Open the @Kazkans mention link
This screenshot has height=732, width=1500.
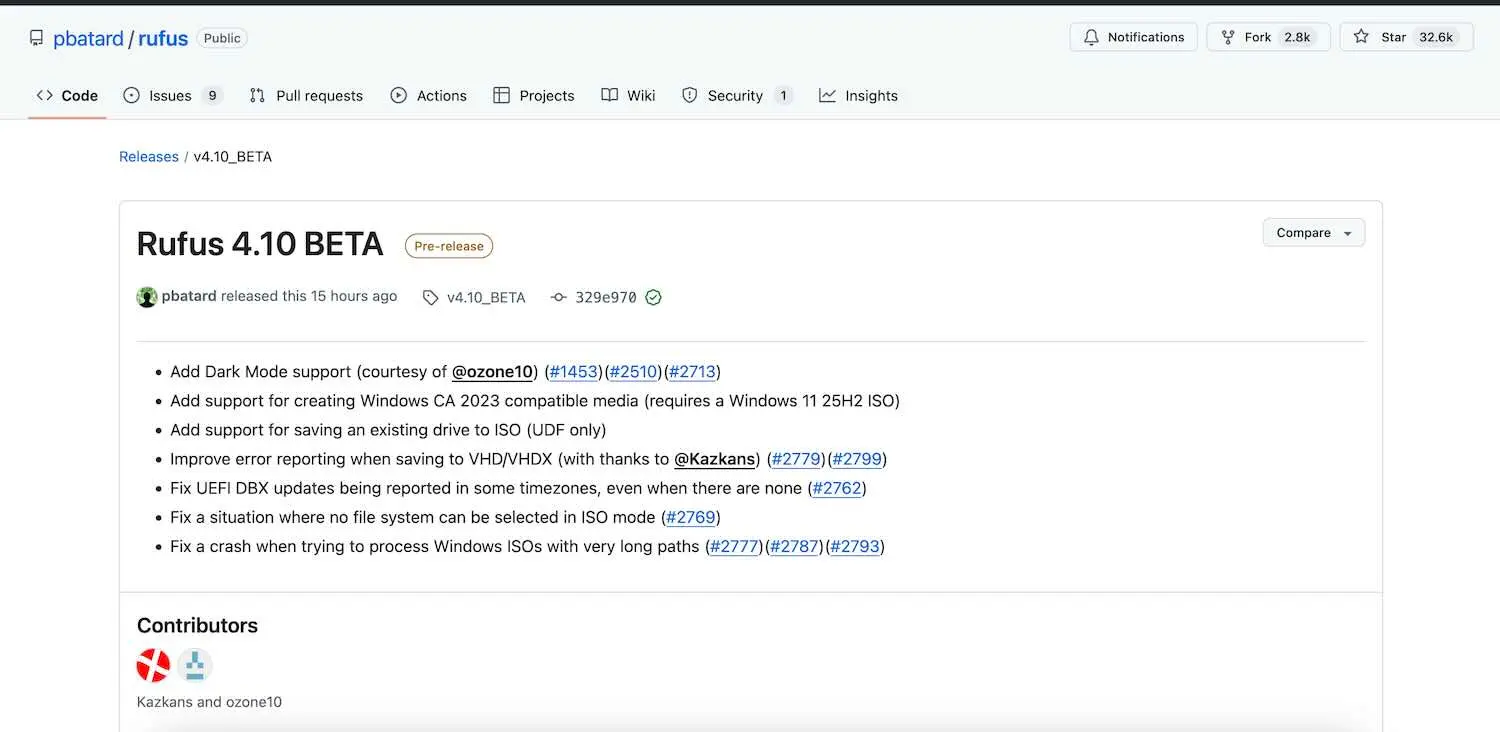(x=715, y=459)
